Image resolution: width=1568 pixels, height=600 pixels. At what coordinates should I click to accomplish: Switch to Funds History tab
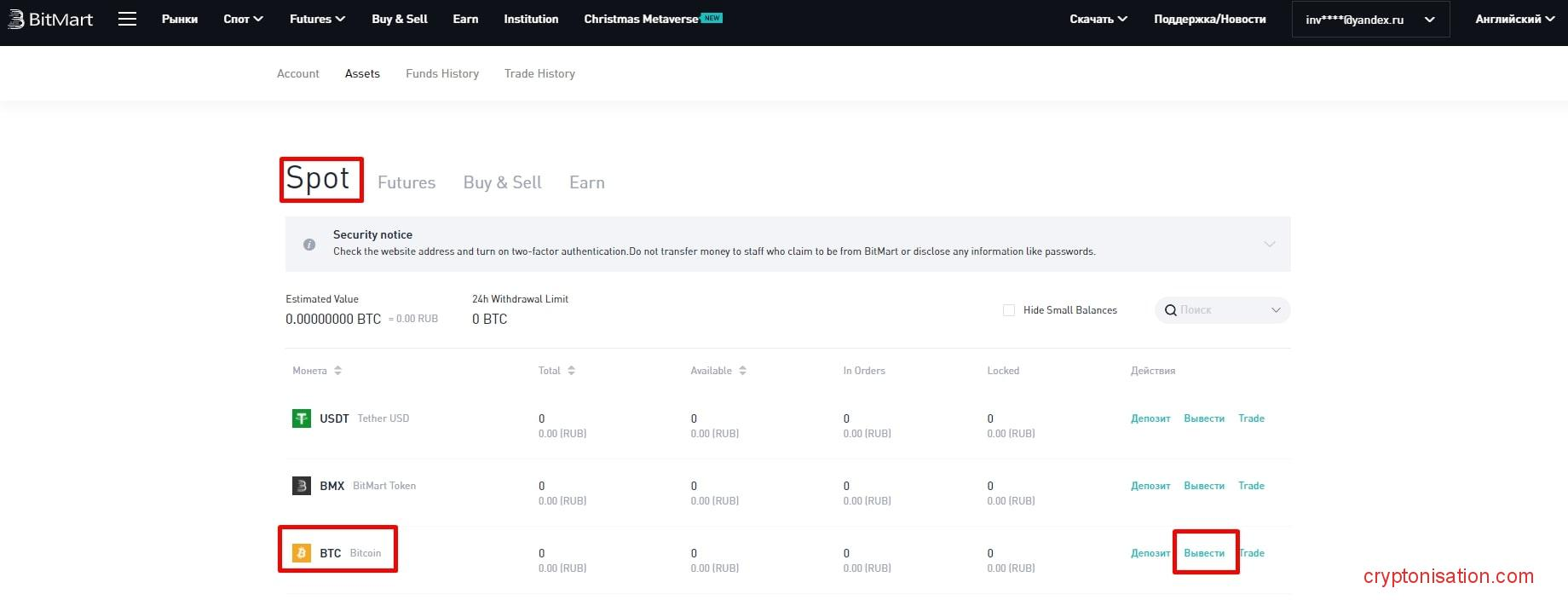click(441, 74)
